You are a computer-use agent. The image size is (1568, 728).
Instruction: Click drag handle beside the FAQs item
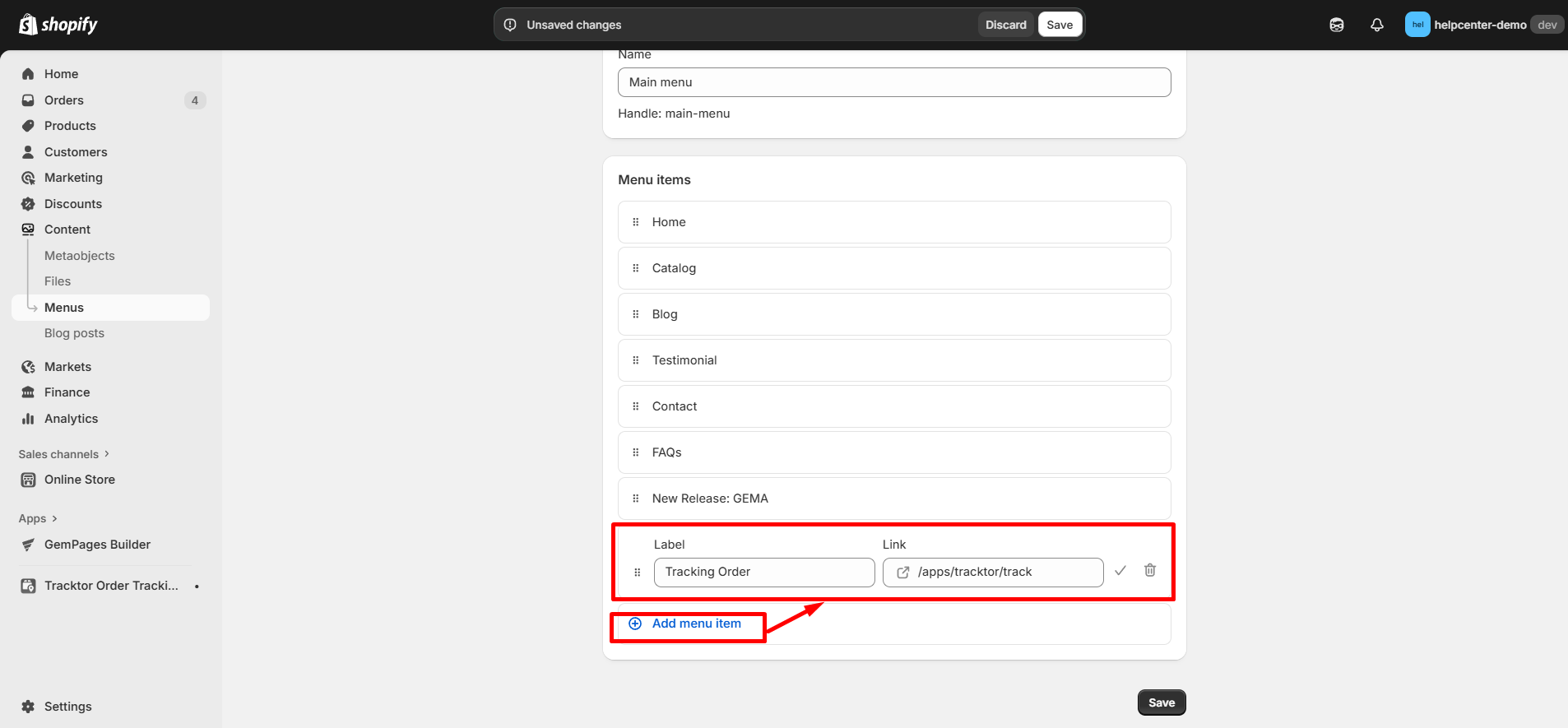[x=635, y=452]
